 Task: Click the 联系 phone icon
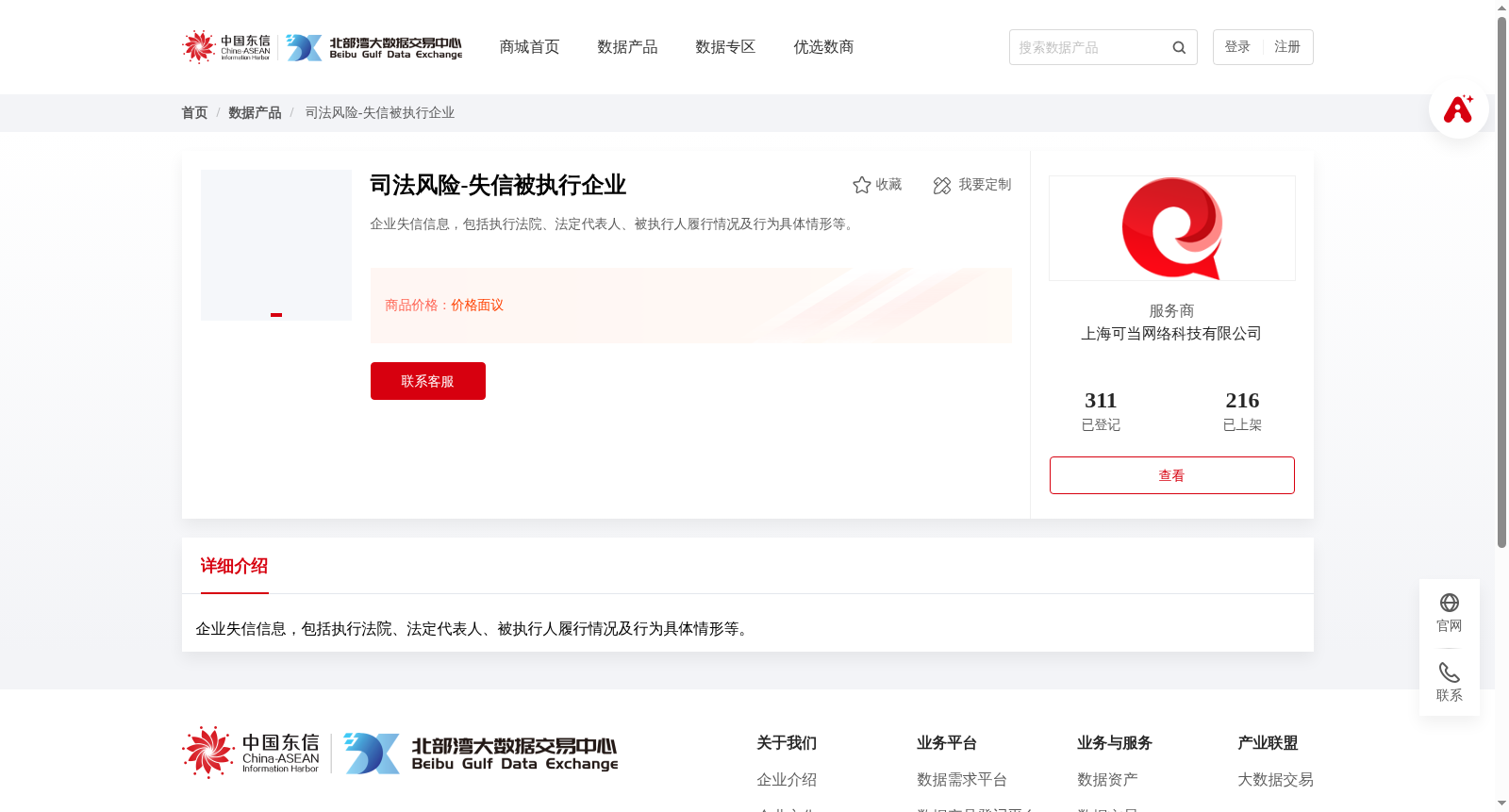(1450, 672)
